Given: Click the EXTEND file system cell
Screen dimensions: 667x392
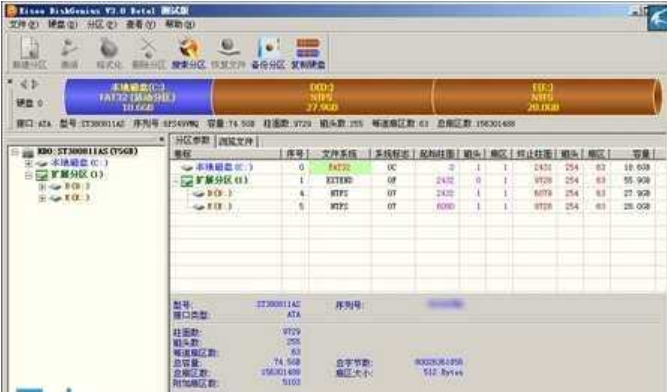Looking at the screenshot, I should (x=339, y=181).
